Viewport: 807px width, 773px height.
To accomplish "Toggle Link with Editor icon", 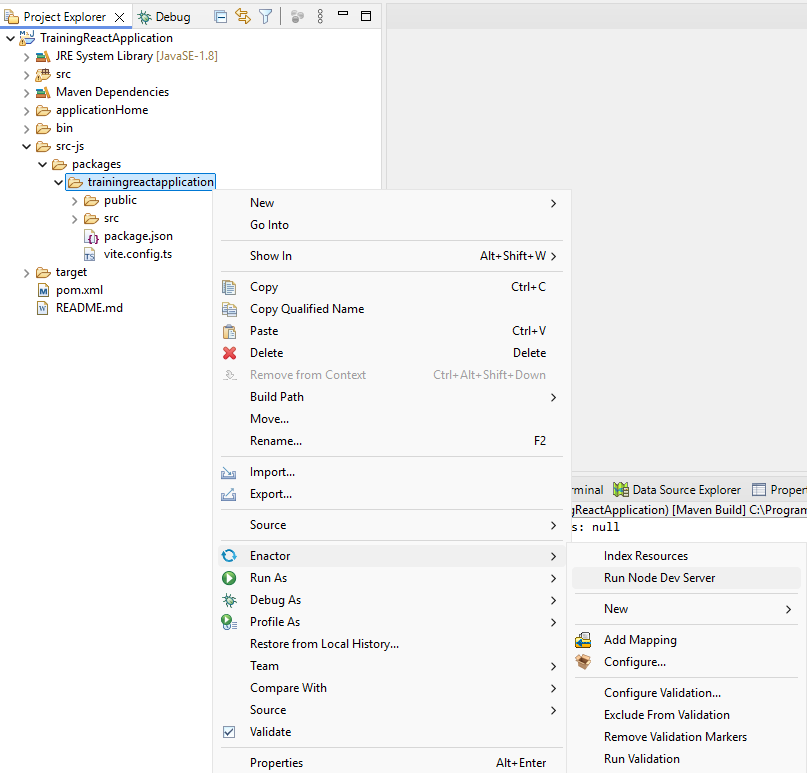I will point(243,17).
